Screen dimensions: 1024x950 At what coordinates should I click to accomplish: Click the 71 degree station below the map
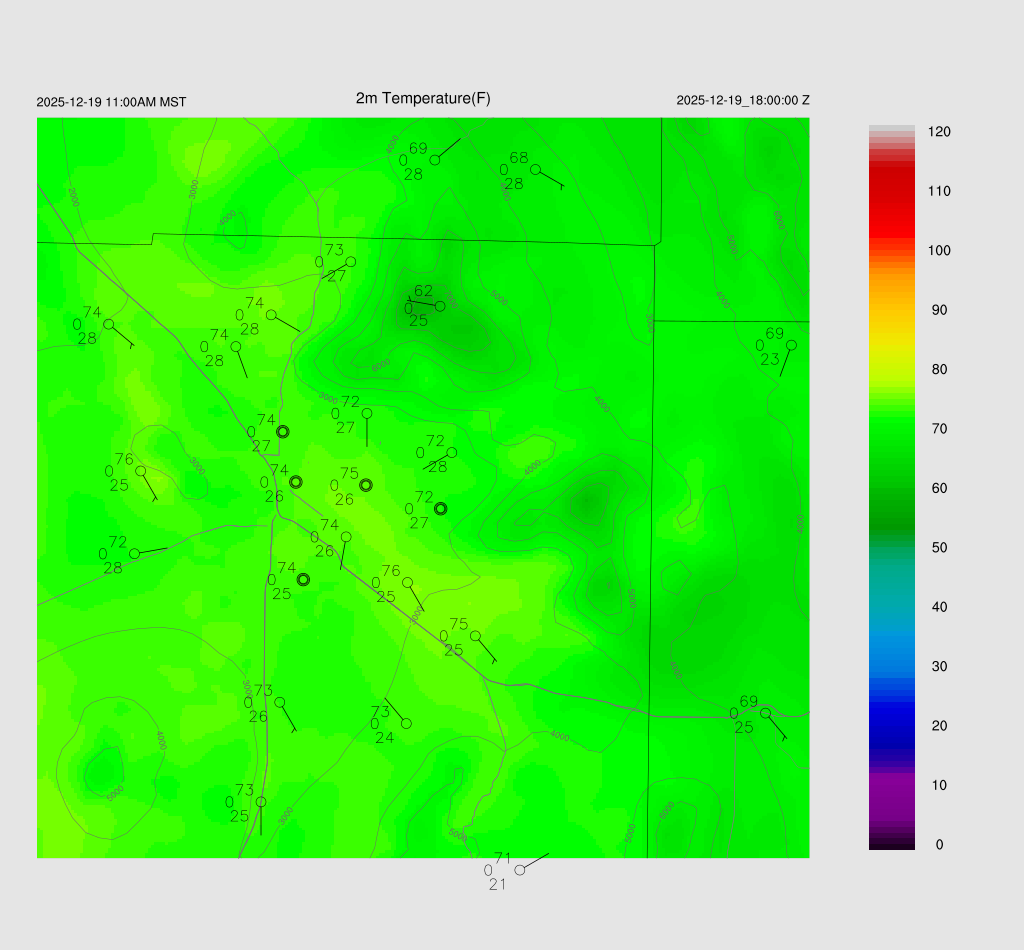(x=519, y=870)
